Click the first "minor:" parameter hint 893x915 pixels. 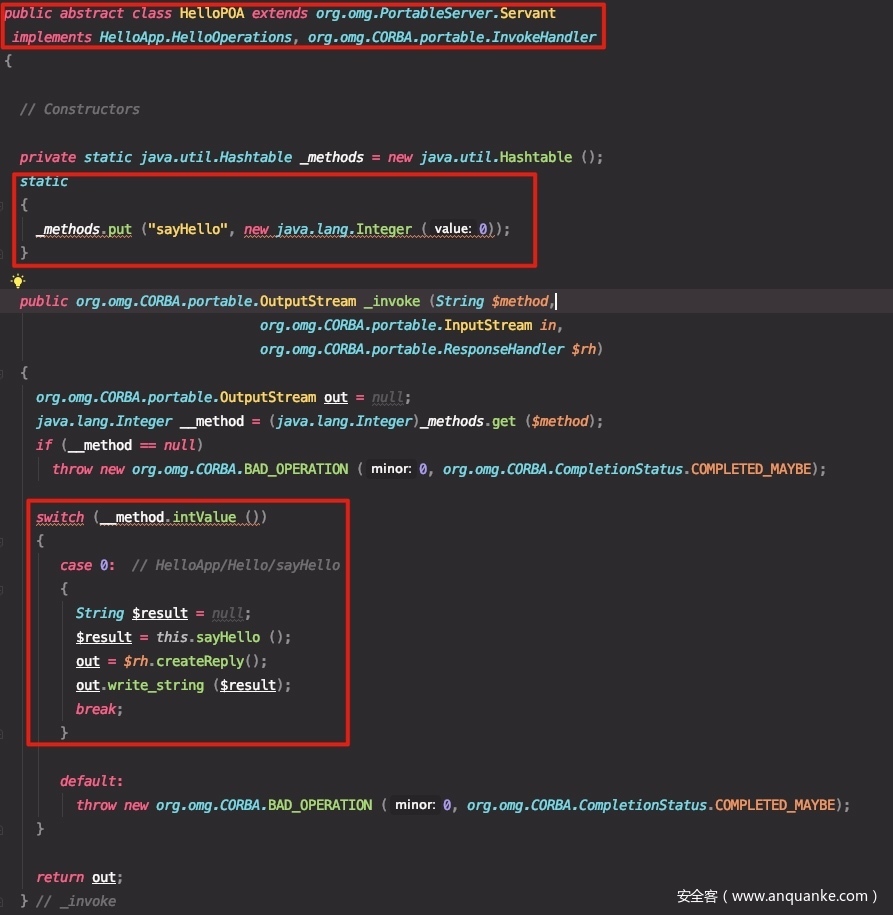pos(391,469)
